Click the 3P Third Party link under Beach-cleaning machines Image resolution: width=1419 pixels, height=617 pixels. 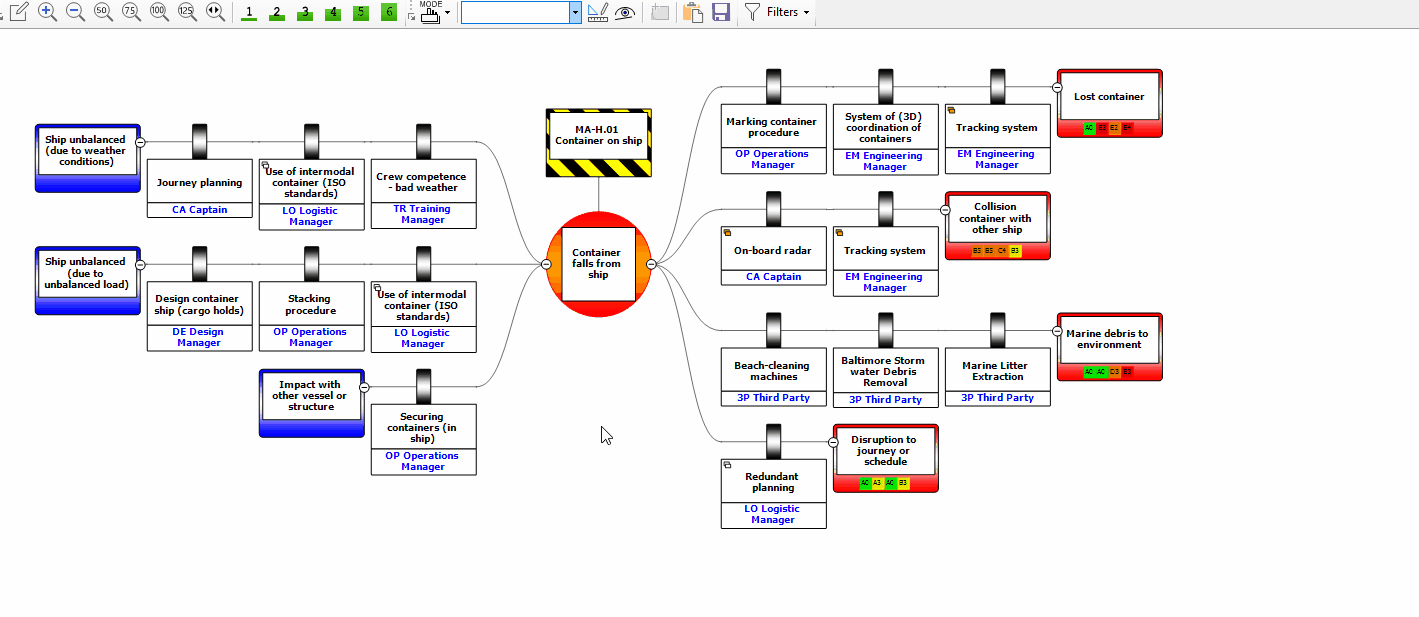(x=774, y=398)
